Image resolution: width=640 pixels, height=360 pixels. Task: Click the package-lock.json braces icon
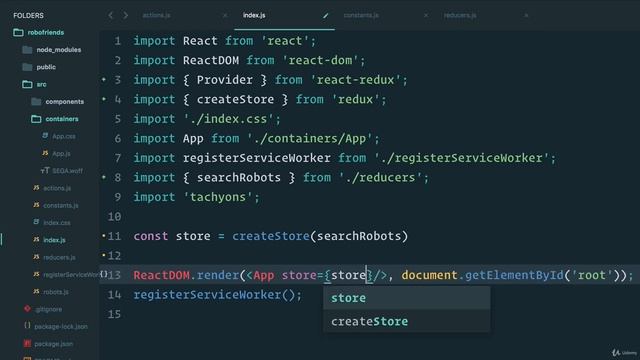tap(27, 326)
